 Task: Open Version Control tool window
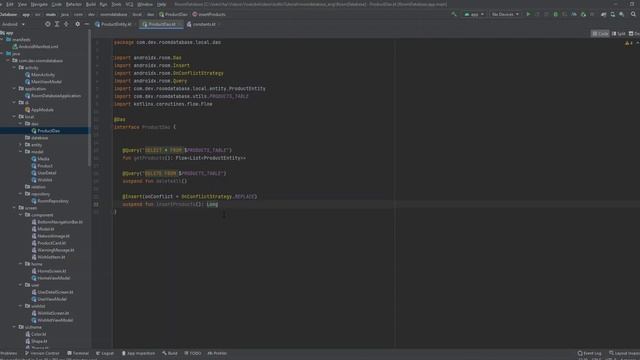(42, 353)
